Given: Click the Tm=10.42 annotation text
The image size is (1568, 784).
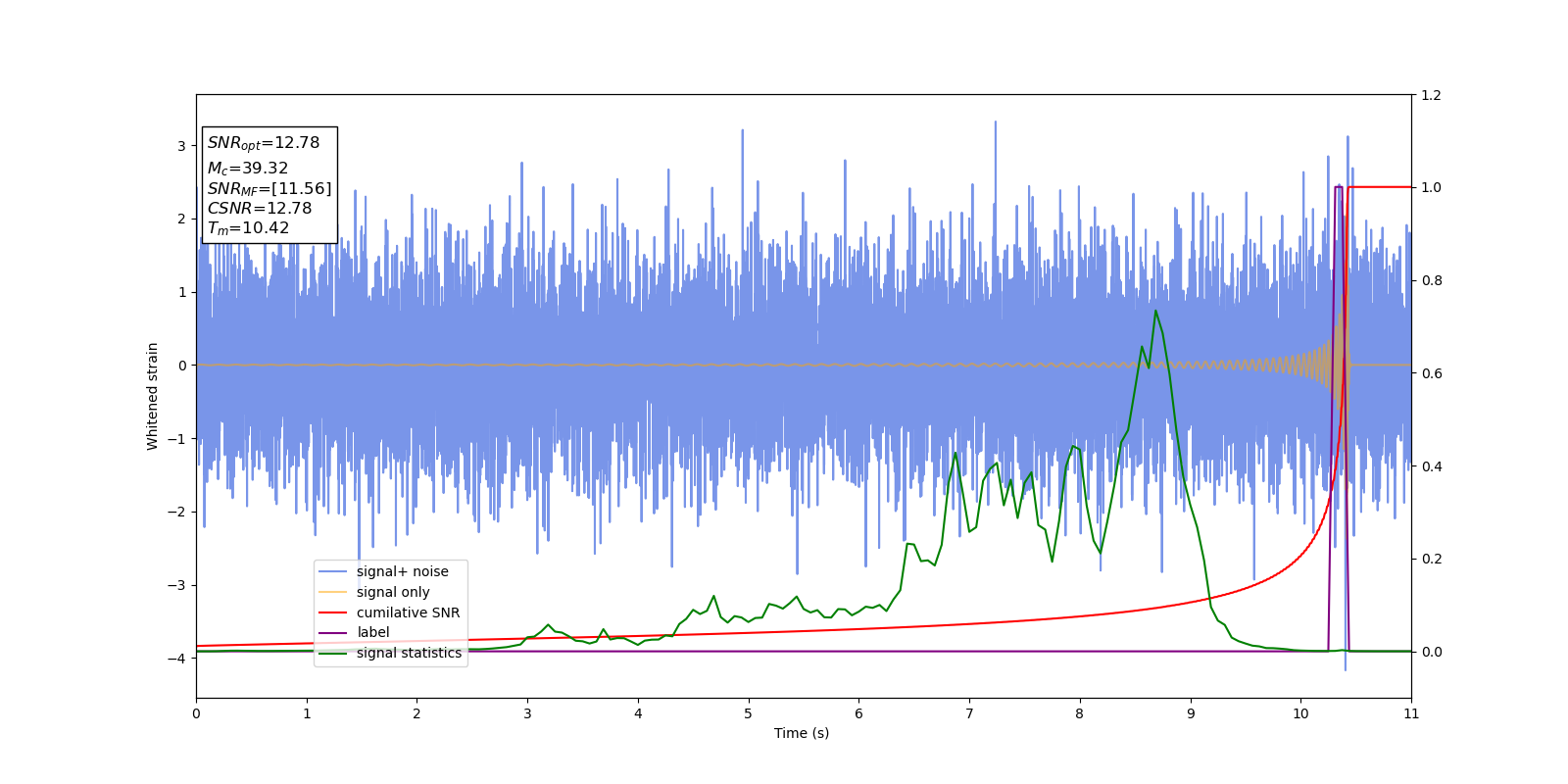Looking at the screenshot, I should 248,228.
